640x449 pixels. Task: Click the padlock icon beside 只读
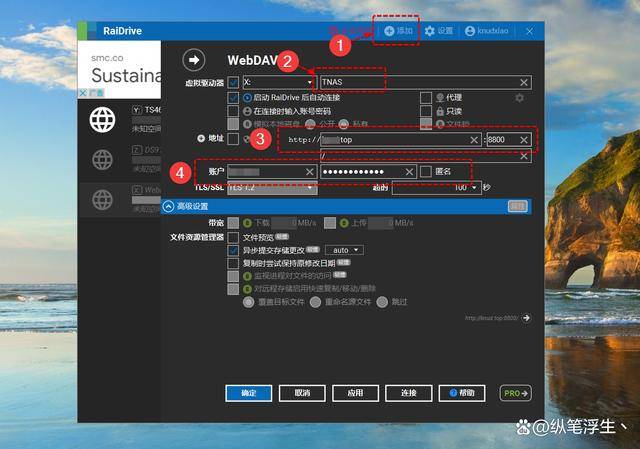(x=440, y=111)
